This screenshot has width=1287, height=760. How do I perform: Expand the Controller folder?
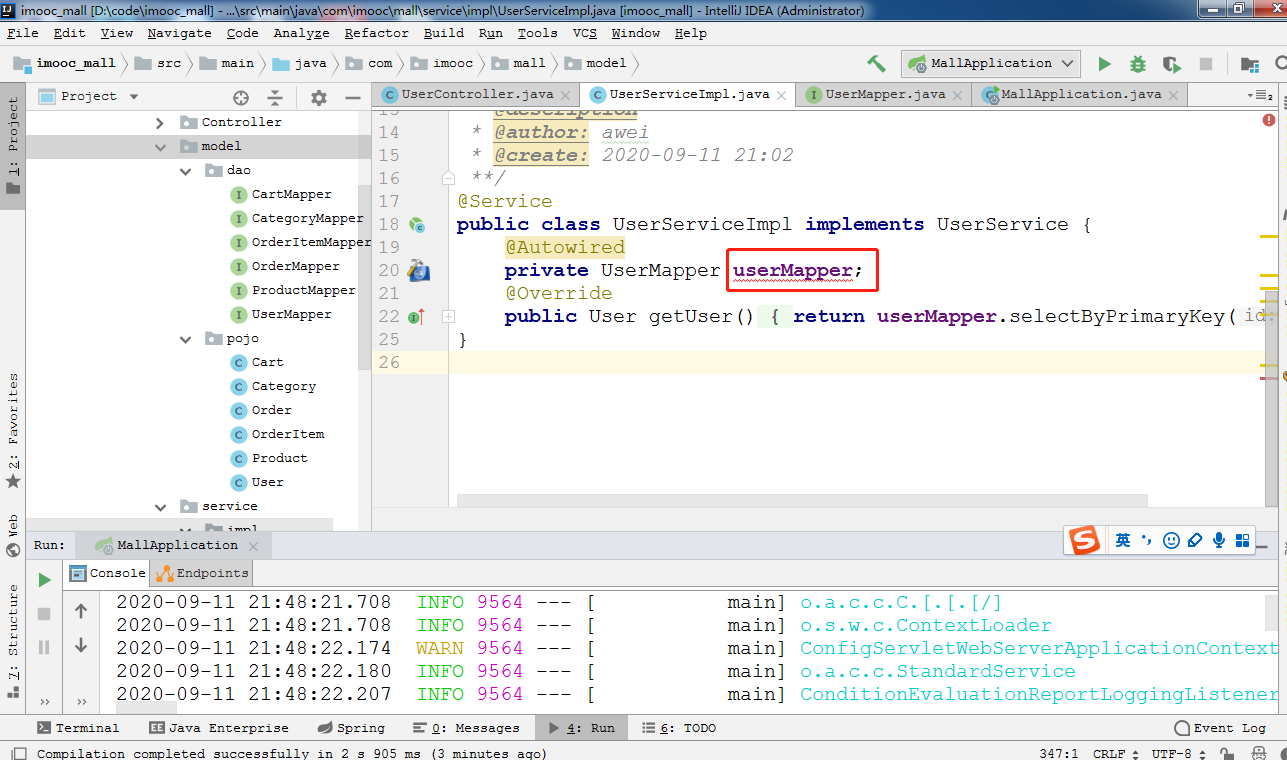click(x=159, y=122)
